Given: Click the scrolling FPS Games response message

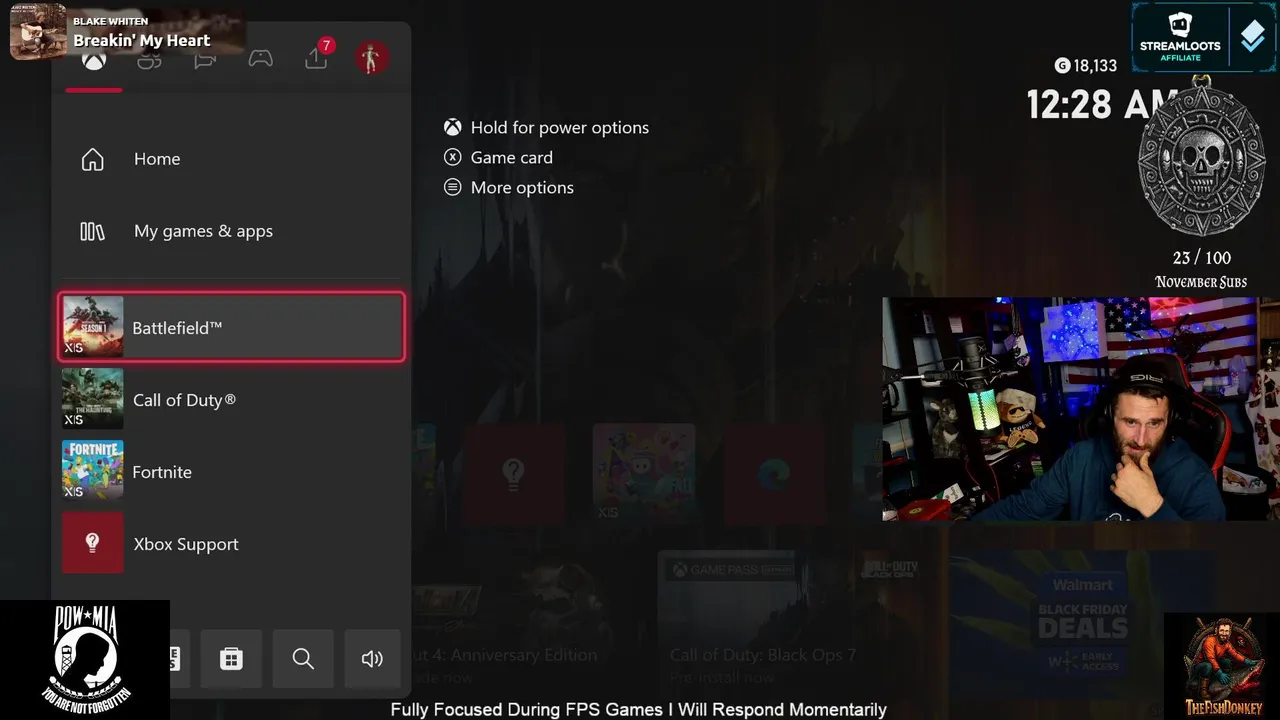Looking at the screenshot, I should (638, 710).
